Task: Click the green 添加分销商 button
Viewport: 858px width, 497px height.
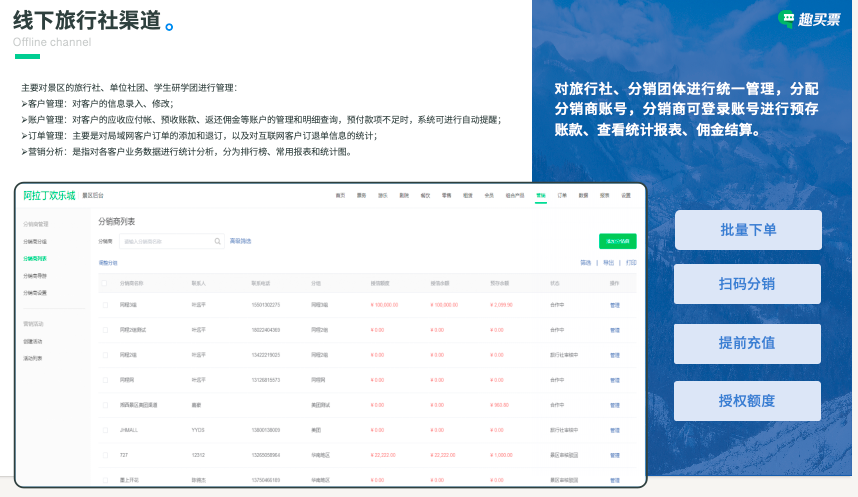Action: coord(617,241)
